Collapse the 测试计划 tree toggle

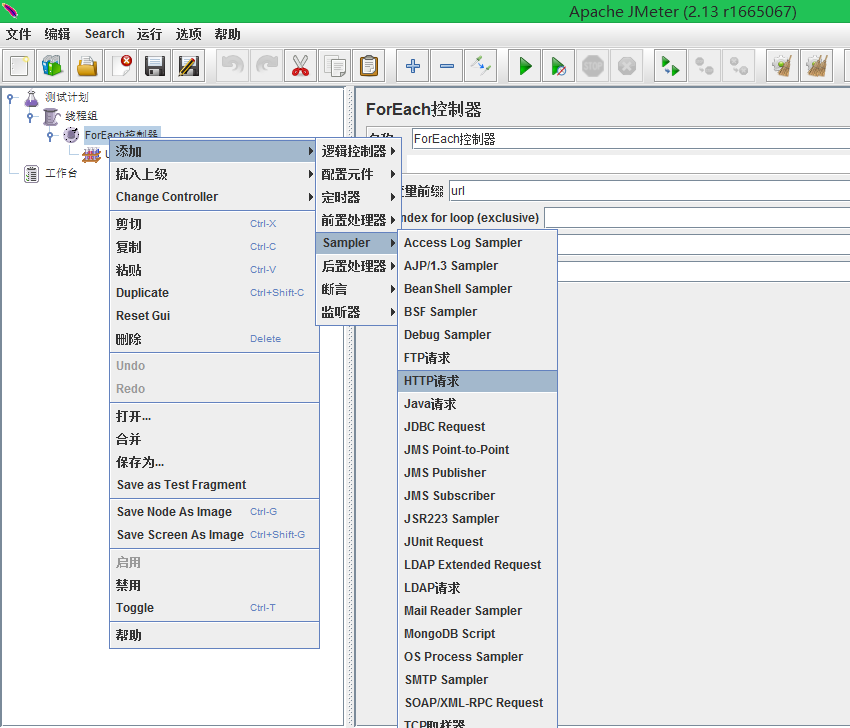pos(10,98)
